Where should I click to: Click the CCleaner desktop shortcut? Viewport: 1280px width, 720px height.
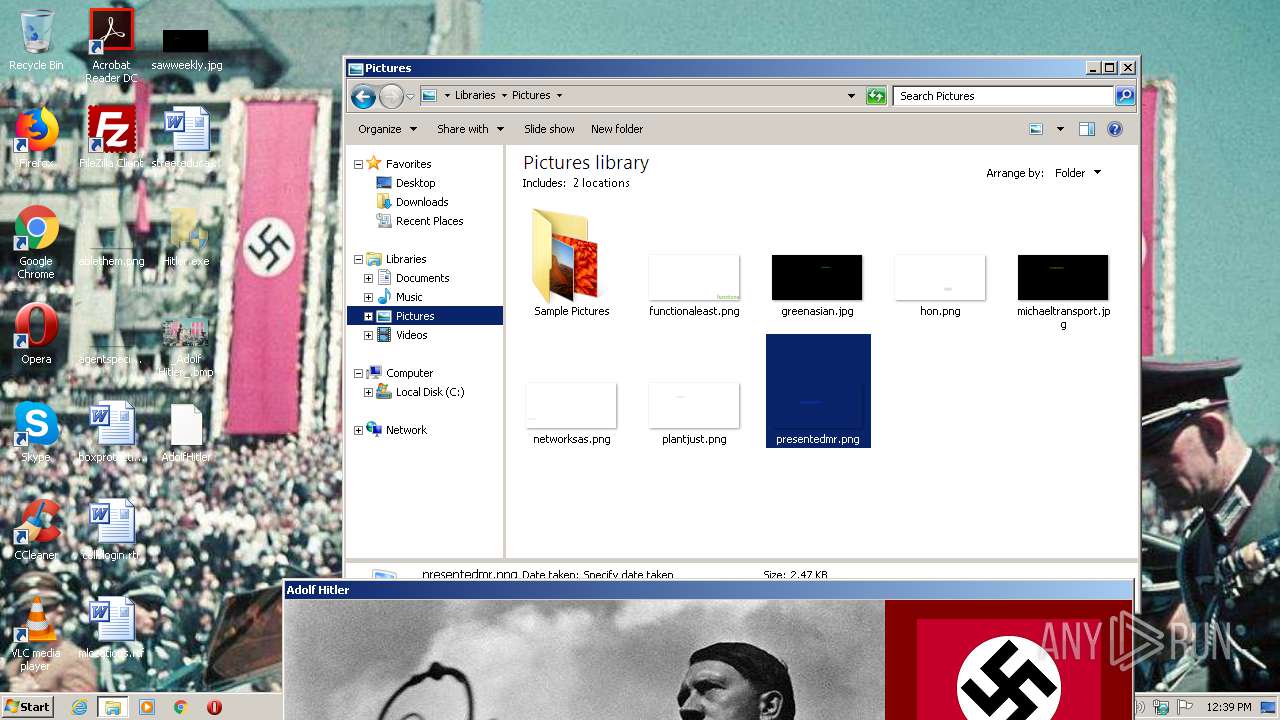click(x=36, y=530)
